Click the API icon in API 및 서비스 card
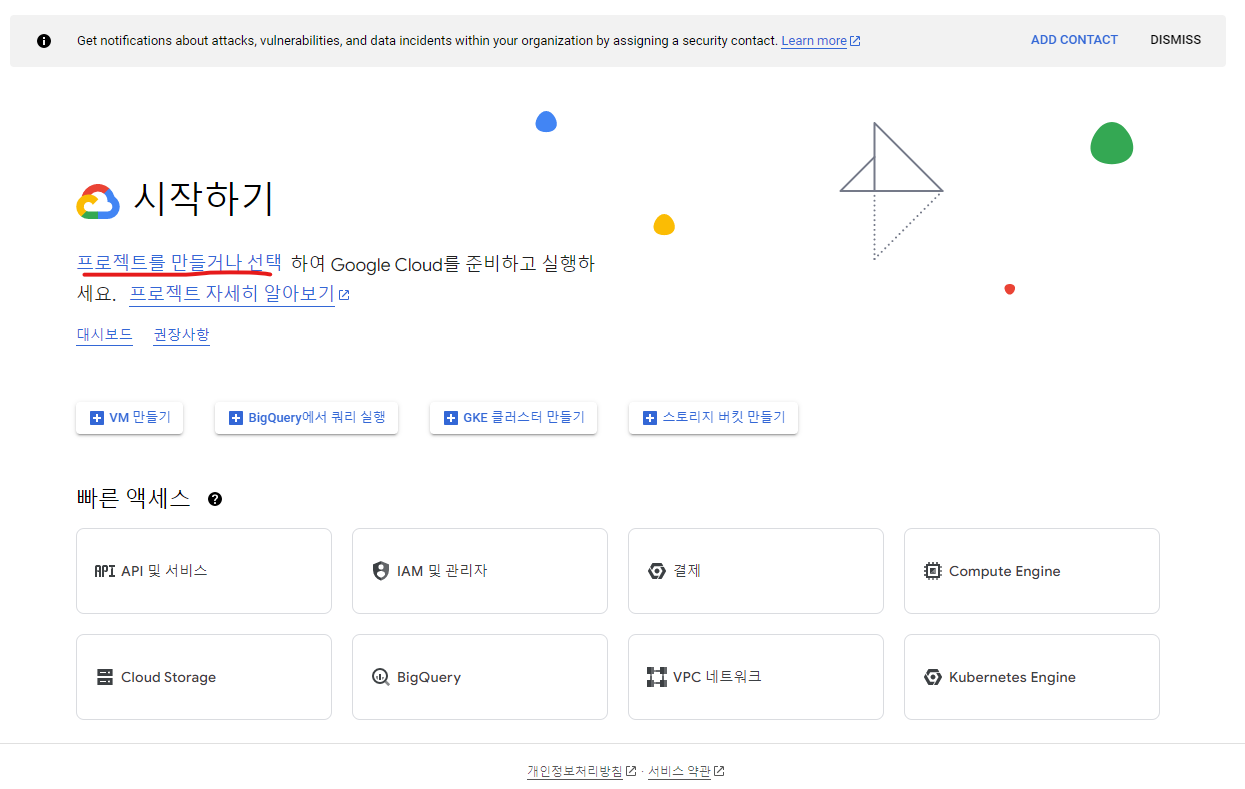This screenshot has height=789, width=1245. click(104, 571)
